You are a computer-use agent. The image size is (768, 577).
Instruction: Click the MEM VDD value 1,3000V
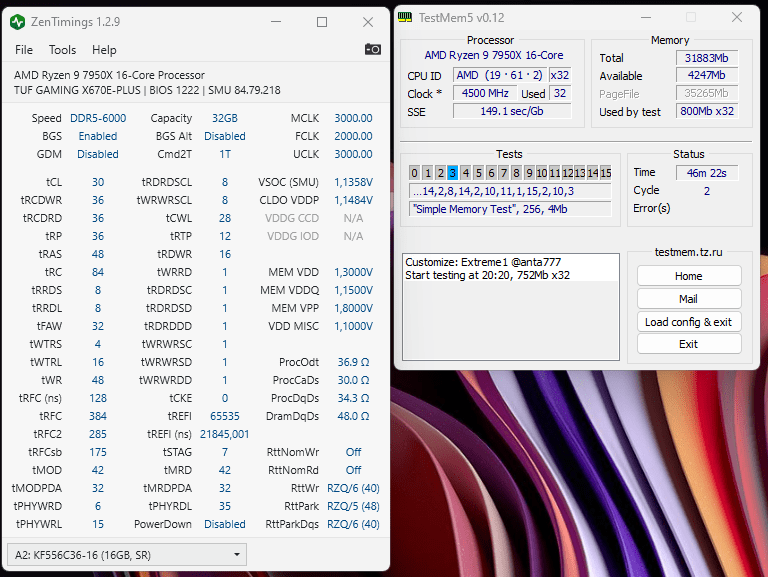353,272
